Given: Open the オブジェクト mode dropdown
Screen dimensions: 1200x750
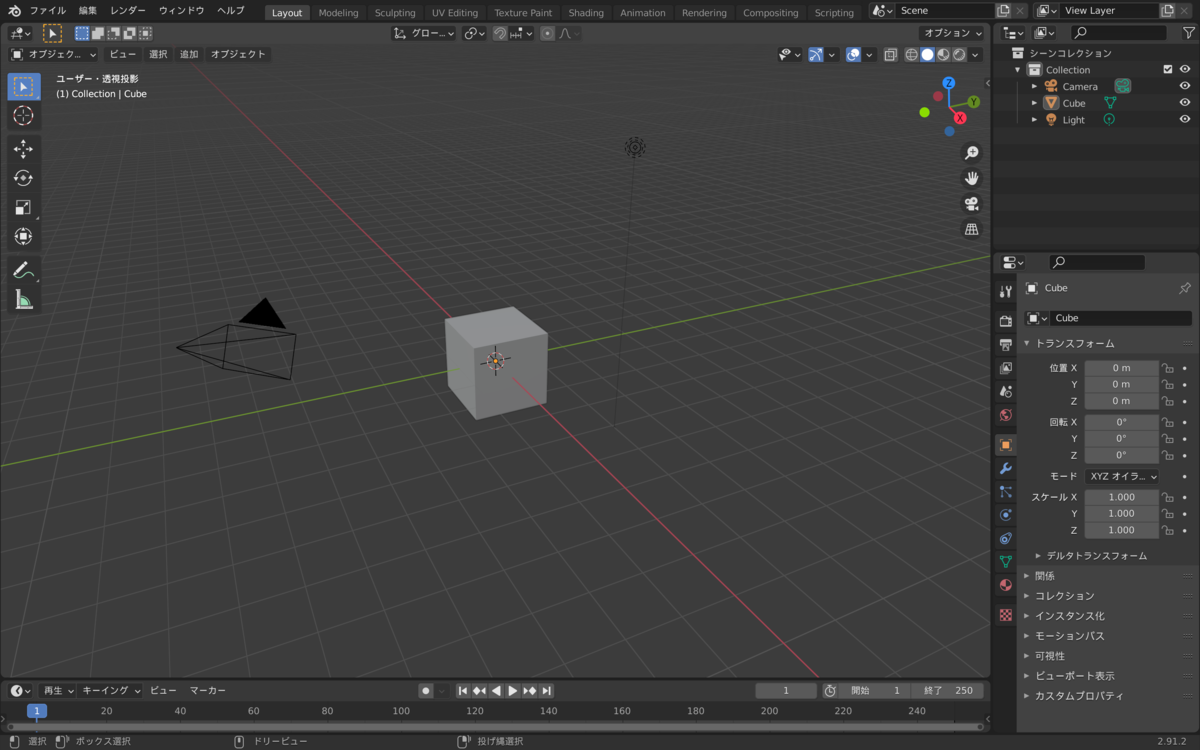Looking at the screenshot, I should [54, 54].
